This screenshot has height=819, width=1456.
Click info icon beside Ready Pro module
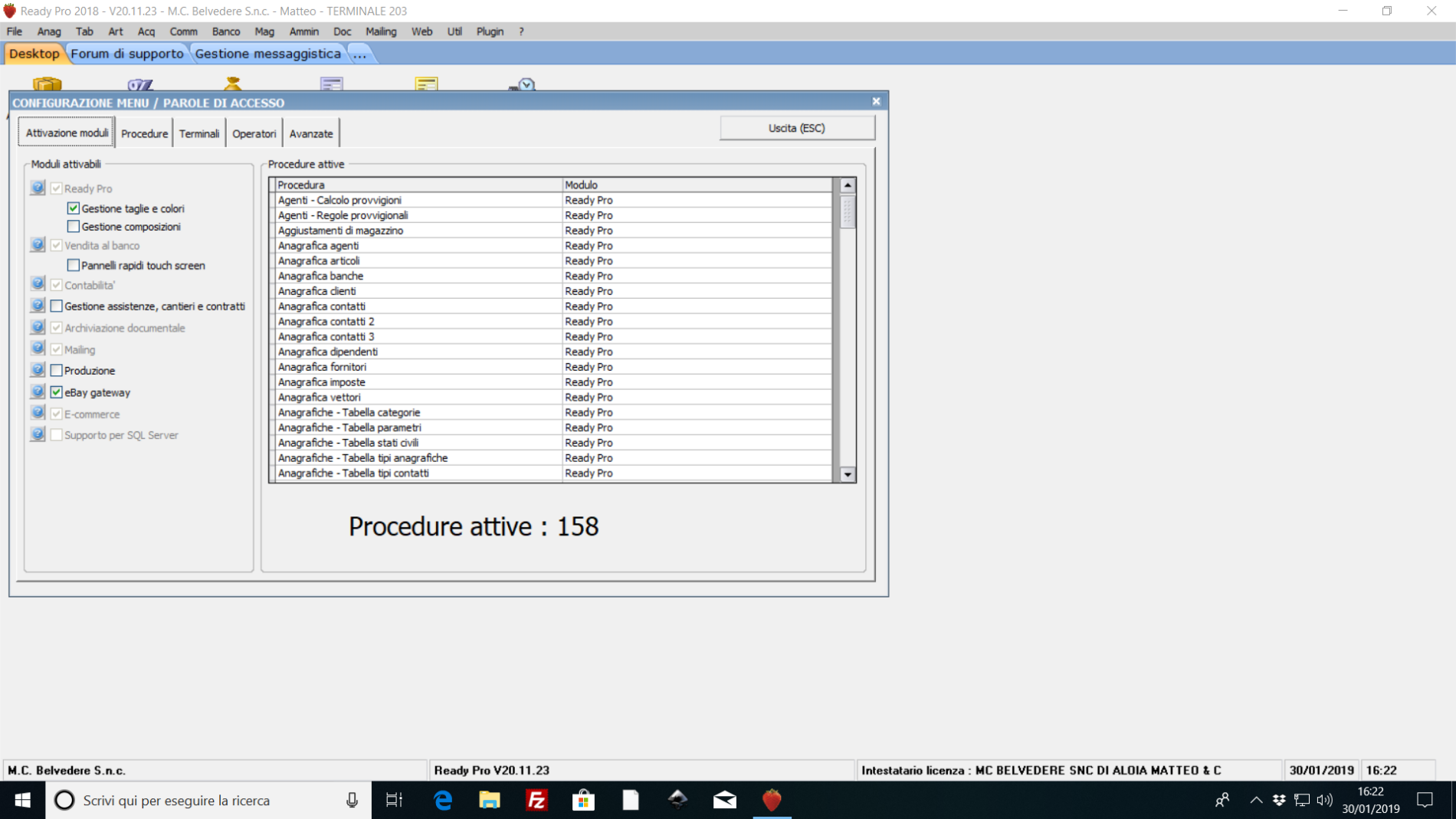[x=38, y=188]
